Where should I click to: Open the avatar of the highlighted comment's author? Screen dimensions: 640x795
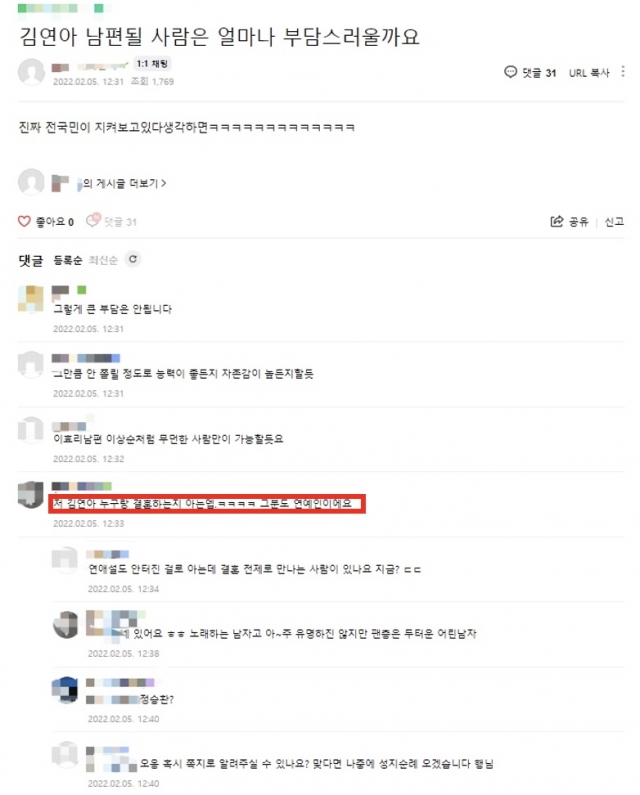pos(30,494)
